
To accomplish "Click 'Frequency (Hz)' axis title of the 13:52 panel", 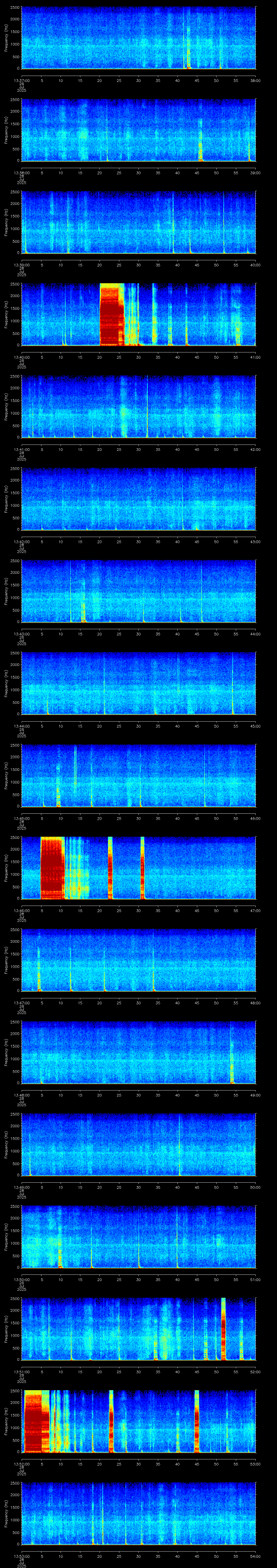I will click(6, 1422).
